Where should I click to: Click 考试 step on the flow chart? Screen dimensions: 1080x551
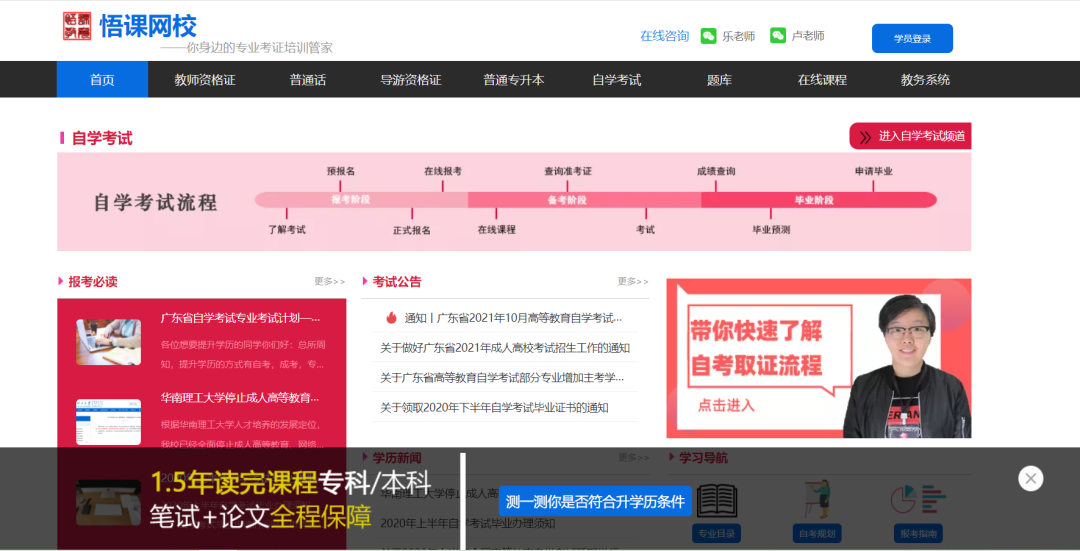click(x=645, y=229)
